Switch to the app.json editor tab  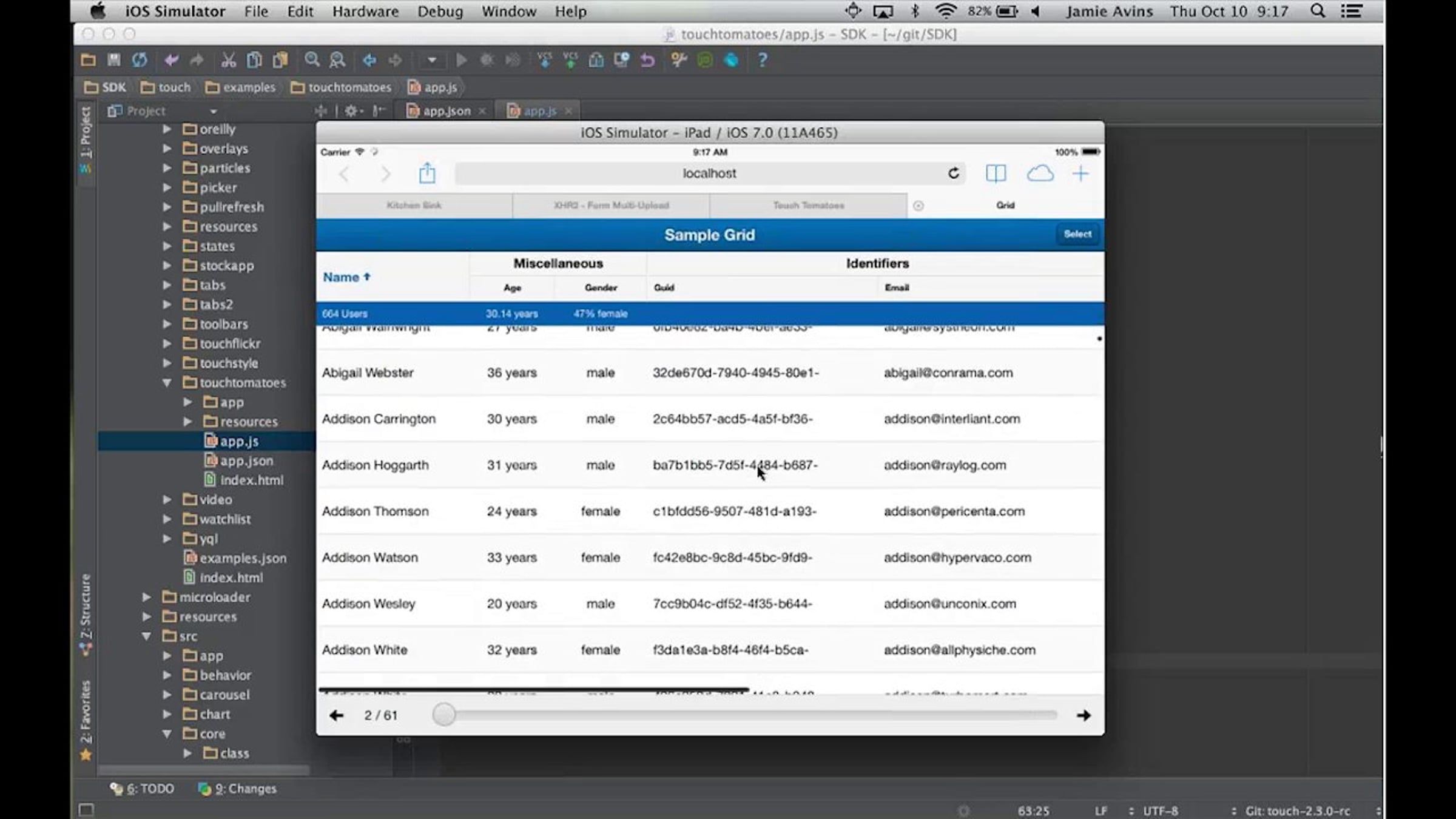pos(446,111)
